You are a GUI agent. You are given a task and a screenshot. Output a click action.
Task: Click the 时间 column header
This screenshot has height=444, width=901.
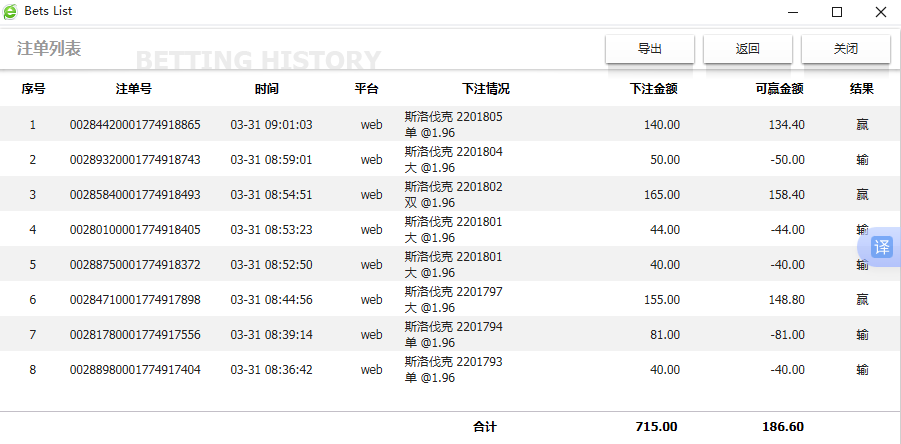point(267,89)
